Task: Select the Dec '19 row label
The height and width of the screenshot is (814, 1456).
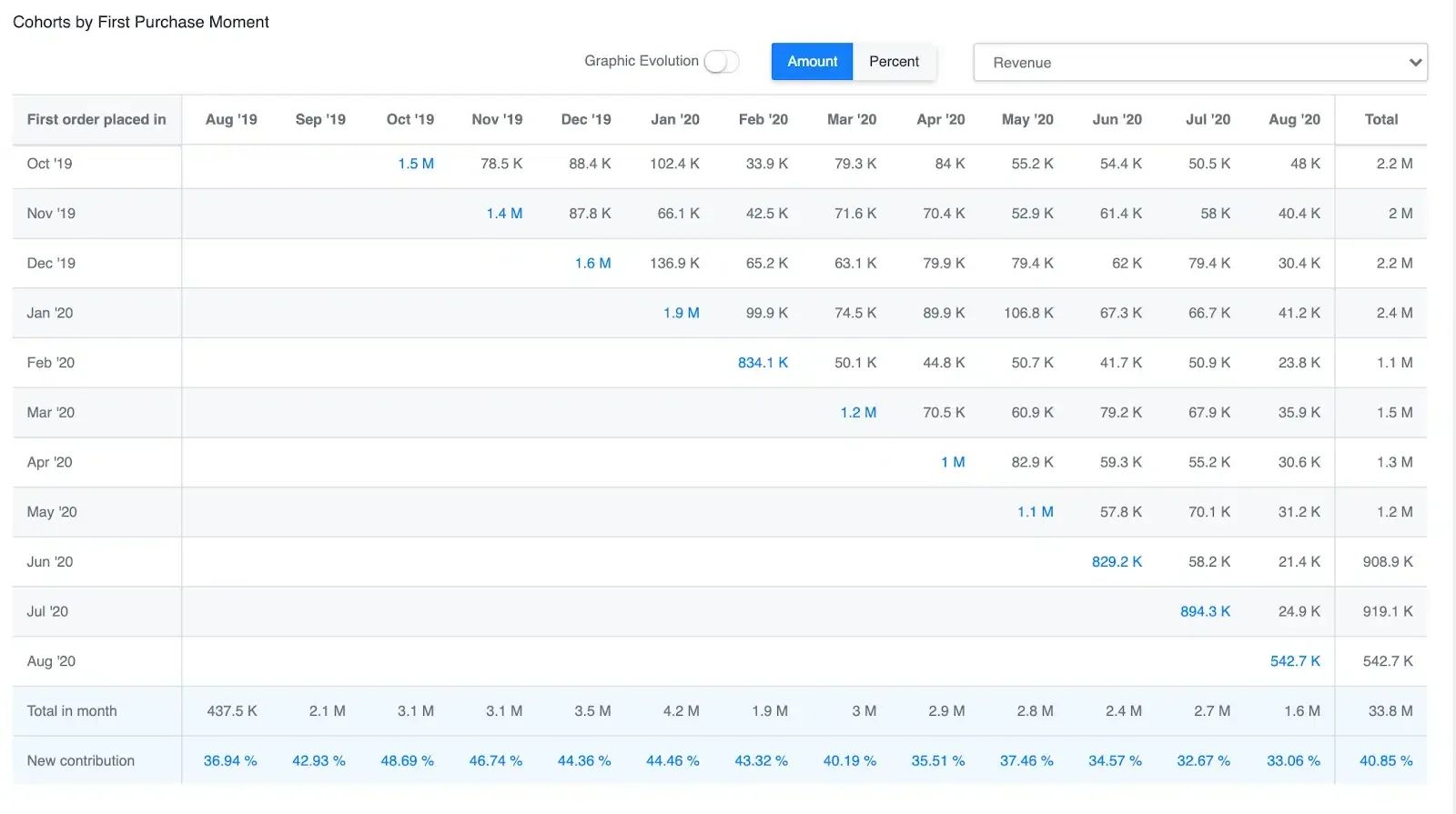Action: (51, 264)
